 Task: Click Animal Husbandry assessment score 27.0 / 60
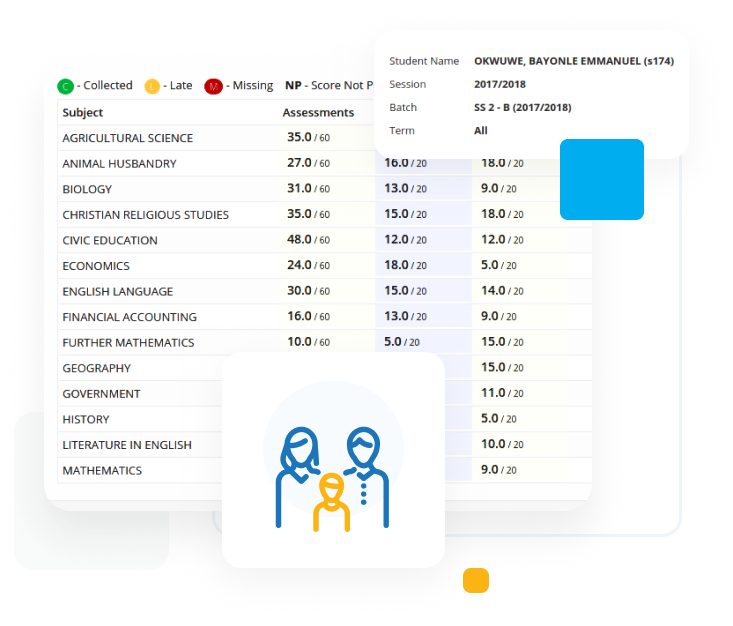(x=309, y=163)
